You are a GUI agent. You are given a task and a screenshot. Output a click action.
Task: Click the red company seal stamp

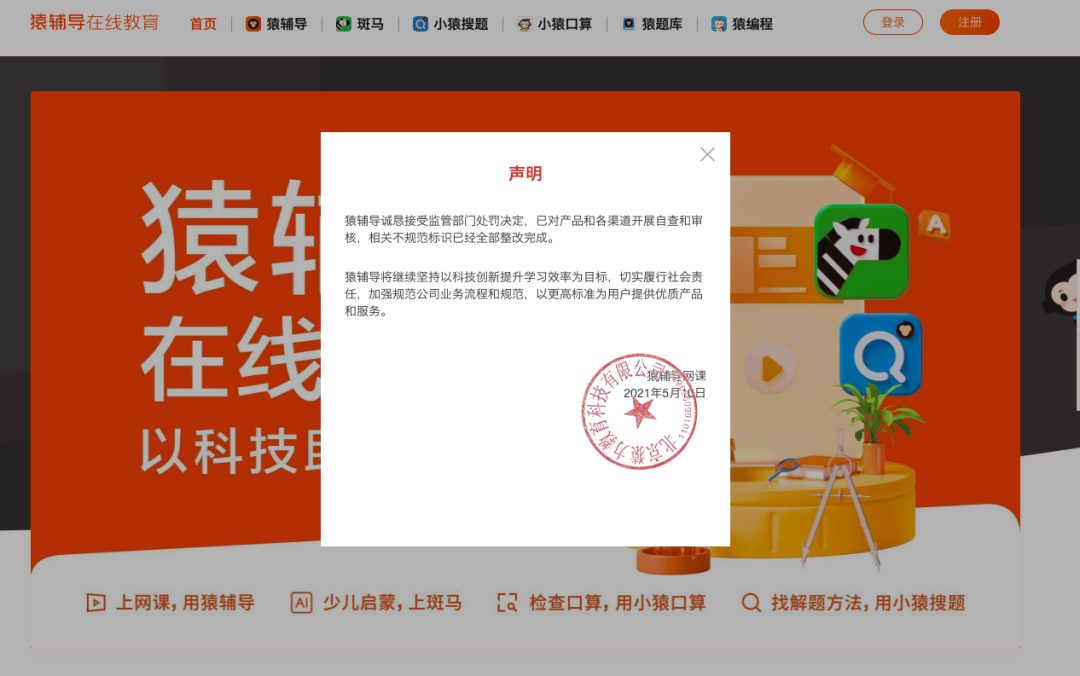click(639, 411)
